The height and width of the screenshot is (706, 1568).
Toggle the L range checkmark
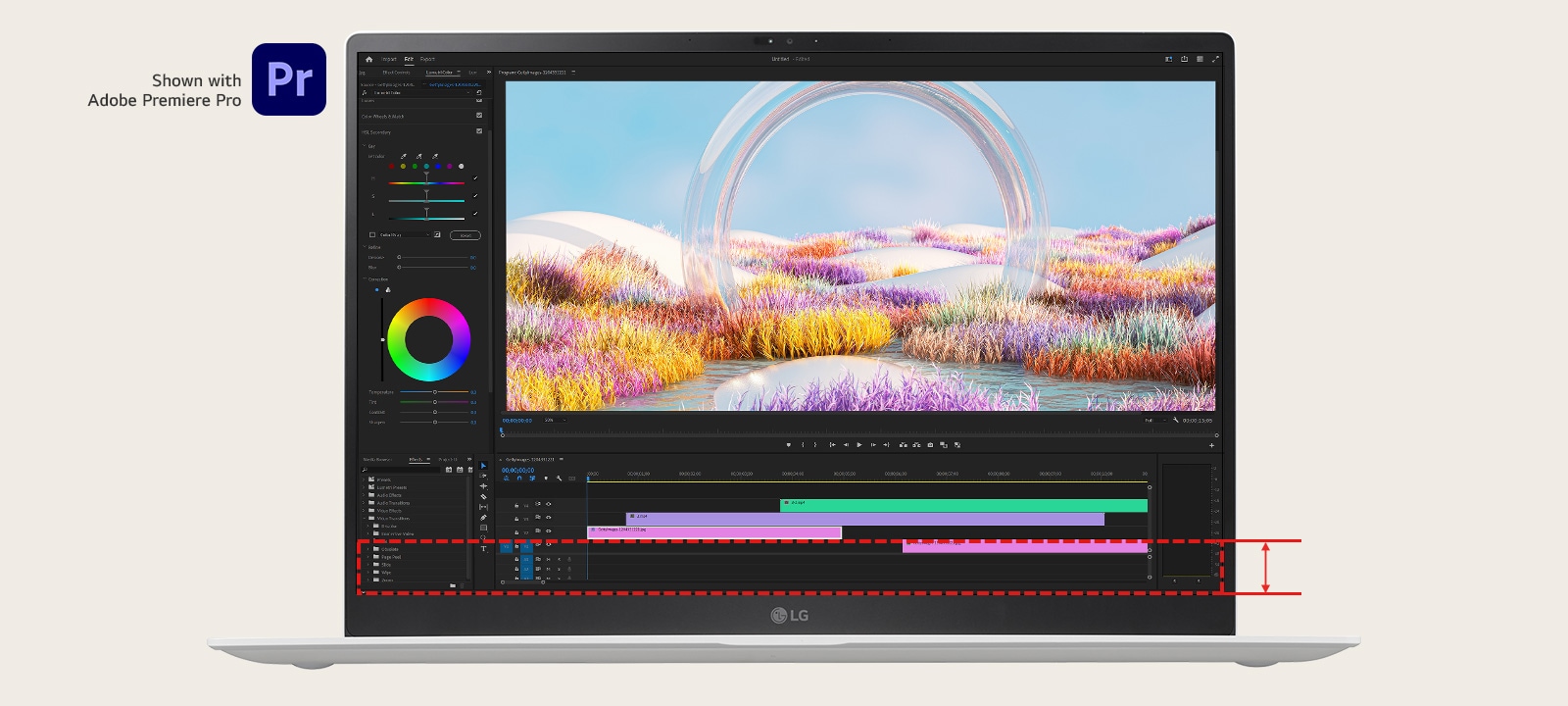click(x=475, y=214)
